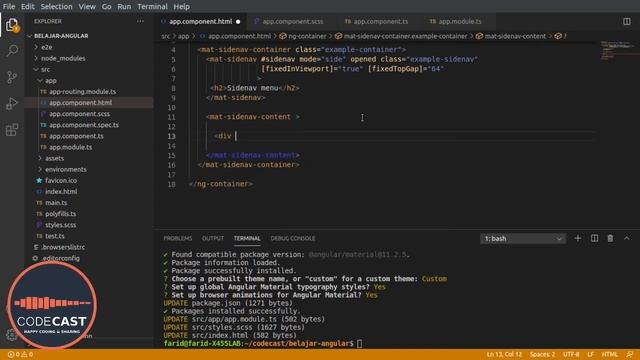Screen dimensions: 640x360
Task: Open the View menu
Action: pos(87,7)
